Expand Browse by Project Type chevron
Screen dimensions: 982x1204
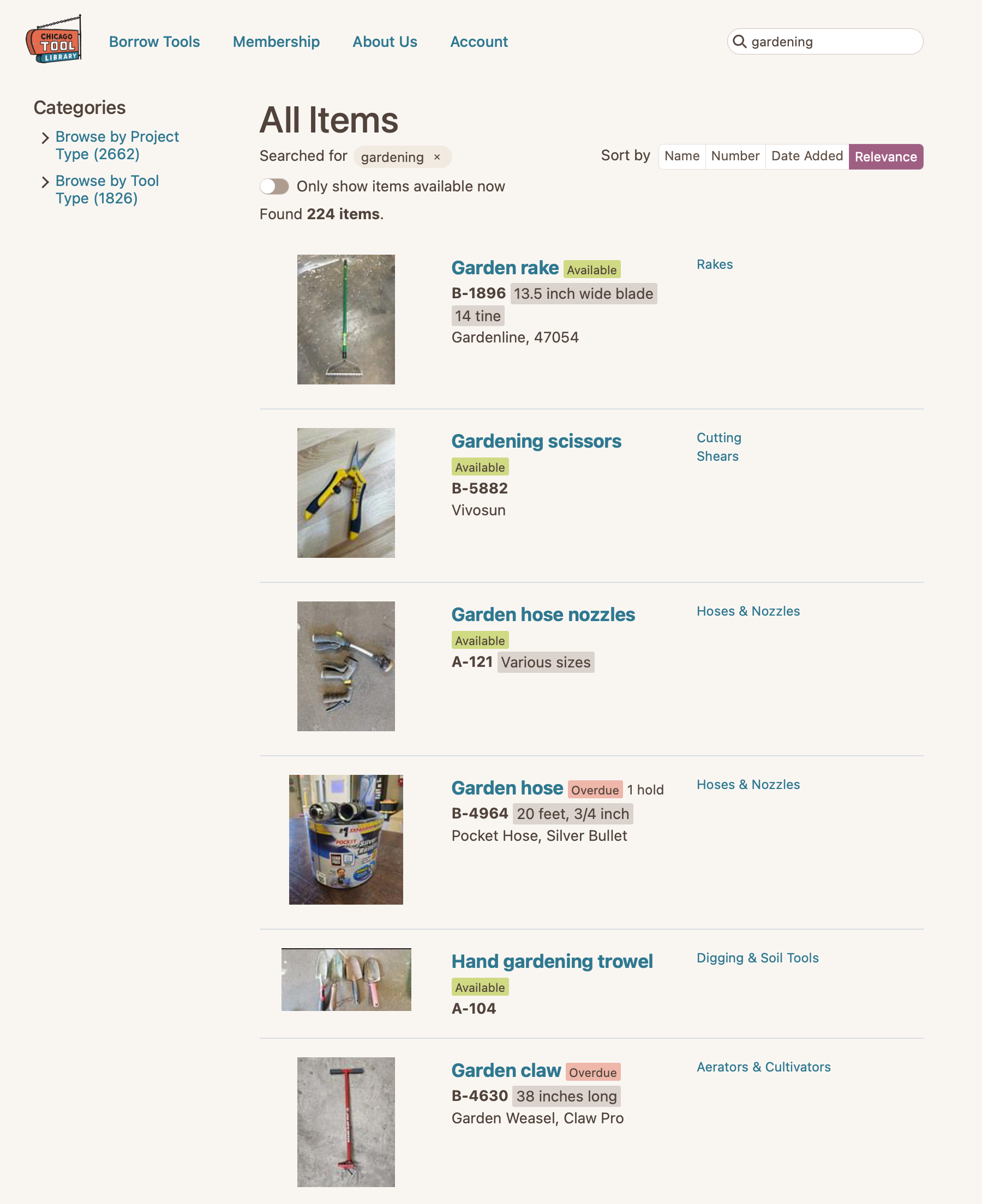pos(45,137)
